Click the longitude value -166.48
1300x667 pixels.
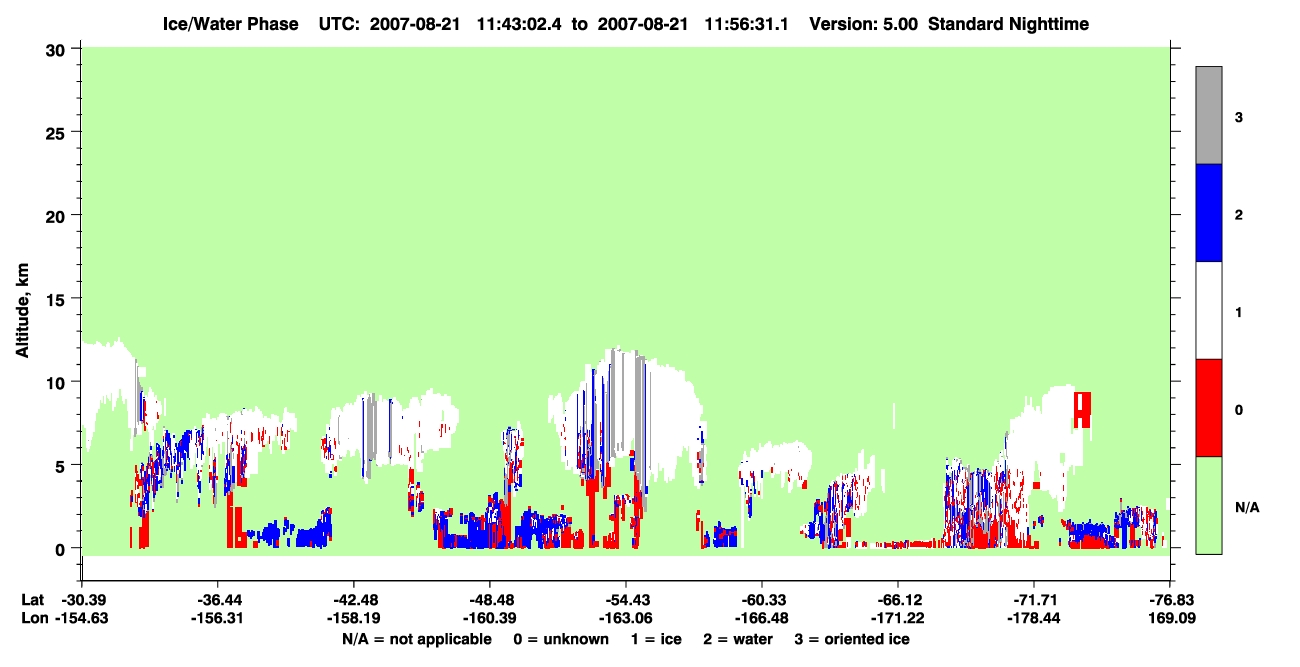point(761,619)
